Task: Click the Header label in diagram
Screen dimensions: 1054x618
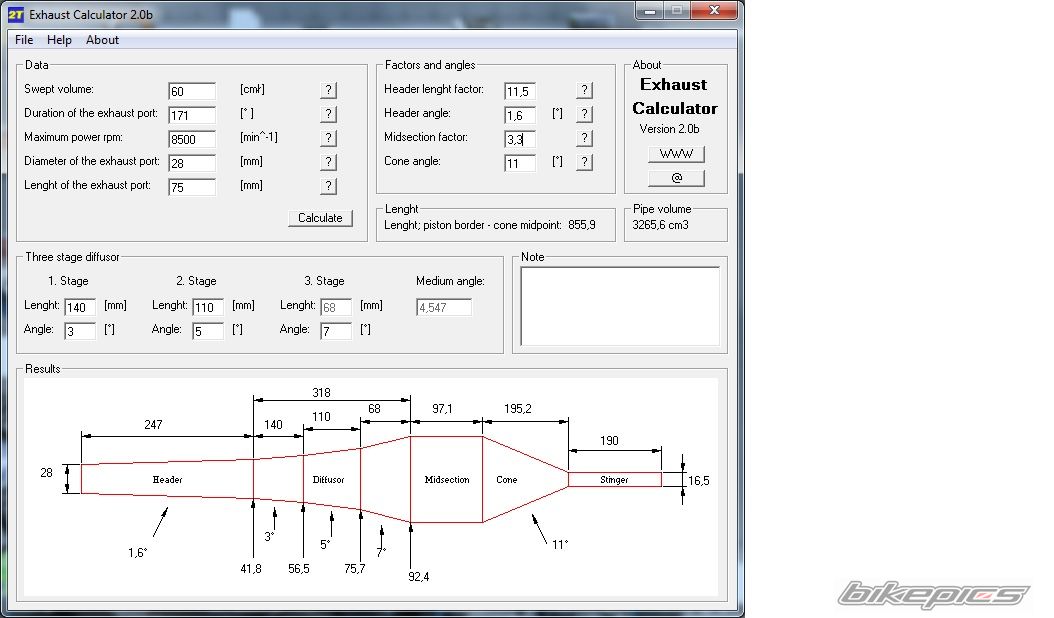Action: (167, 479)
